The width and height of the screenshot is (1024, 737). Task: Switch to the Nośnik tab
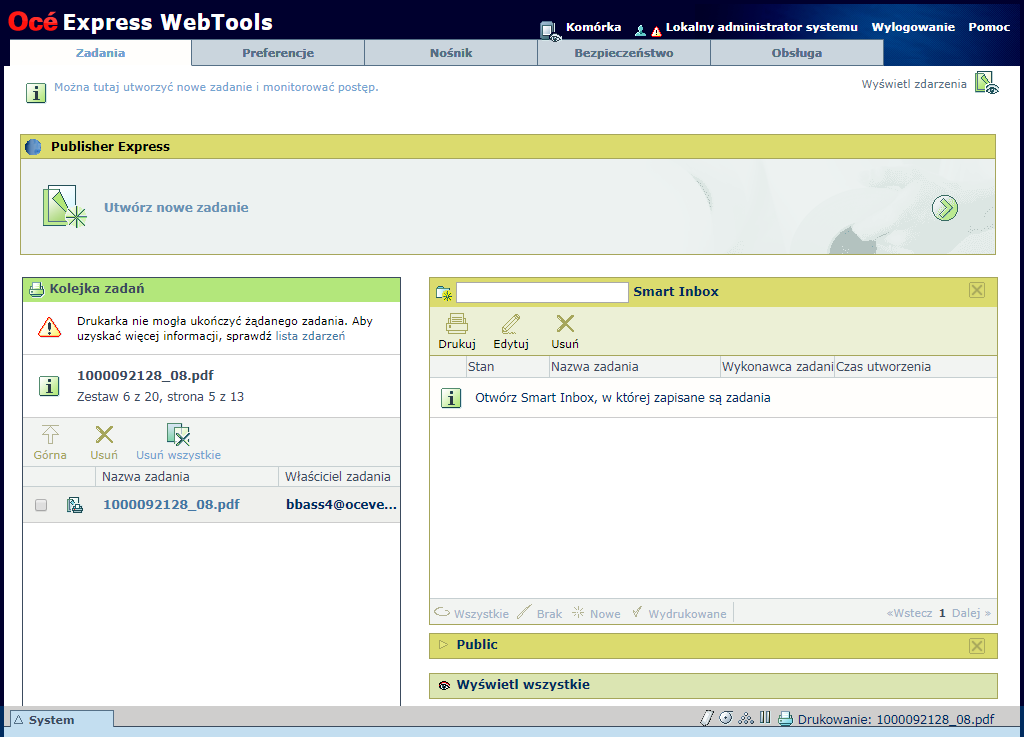click(451, 53)
